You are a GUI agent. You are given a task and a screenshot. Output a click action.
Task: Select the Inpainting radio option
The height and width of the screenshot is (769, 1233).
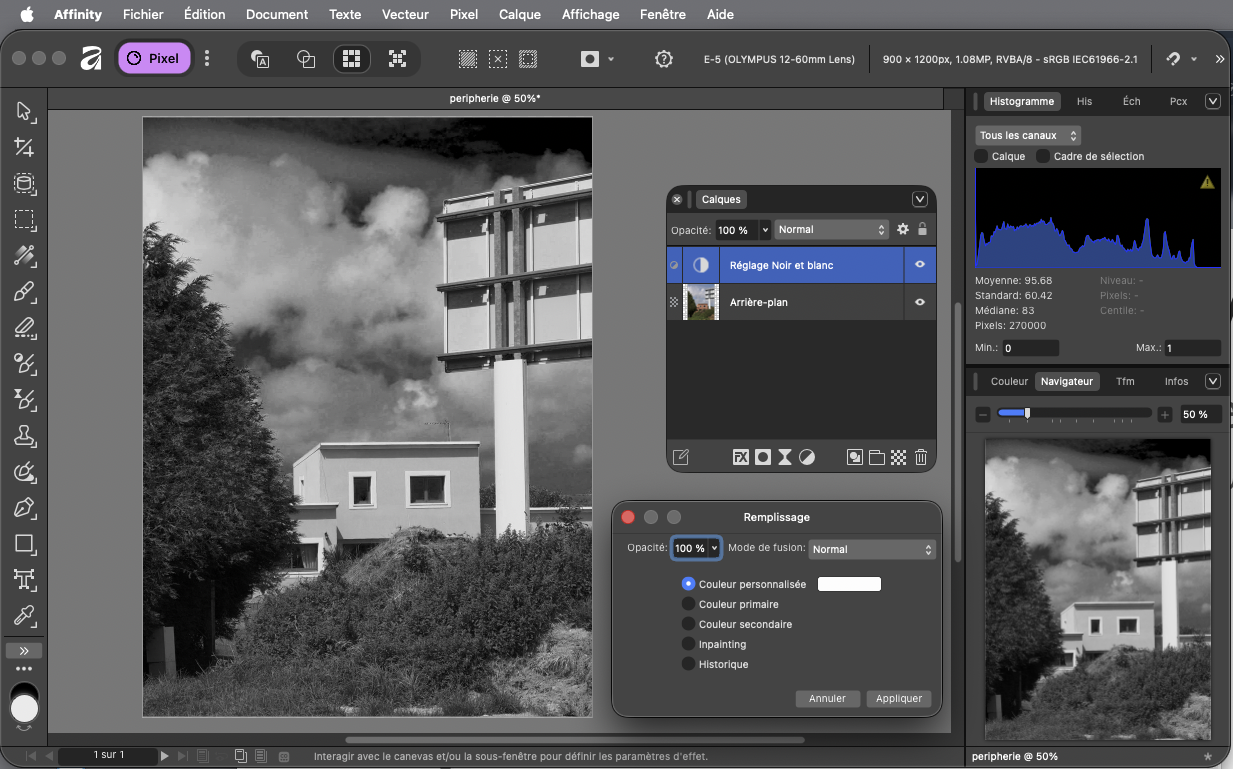click(x=688, y=644)
